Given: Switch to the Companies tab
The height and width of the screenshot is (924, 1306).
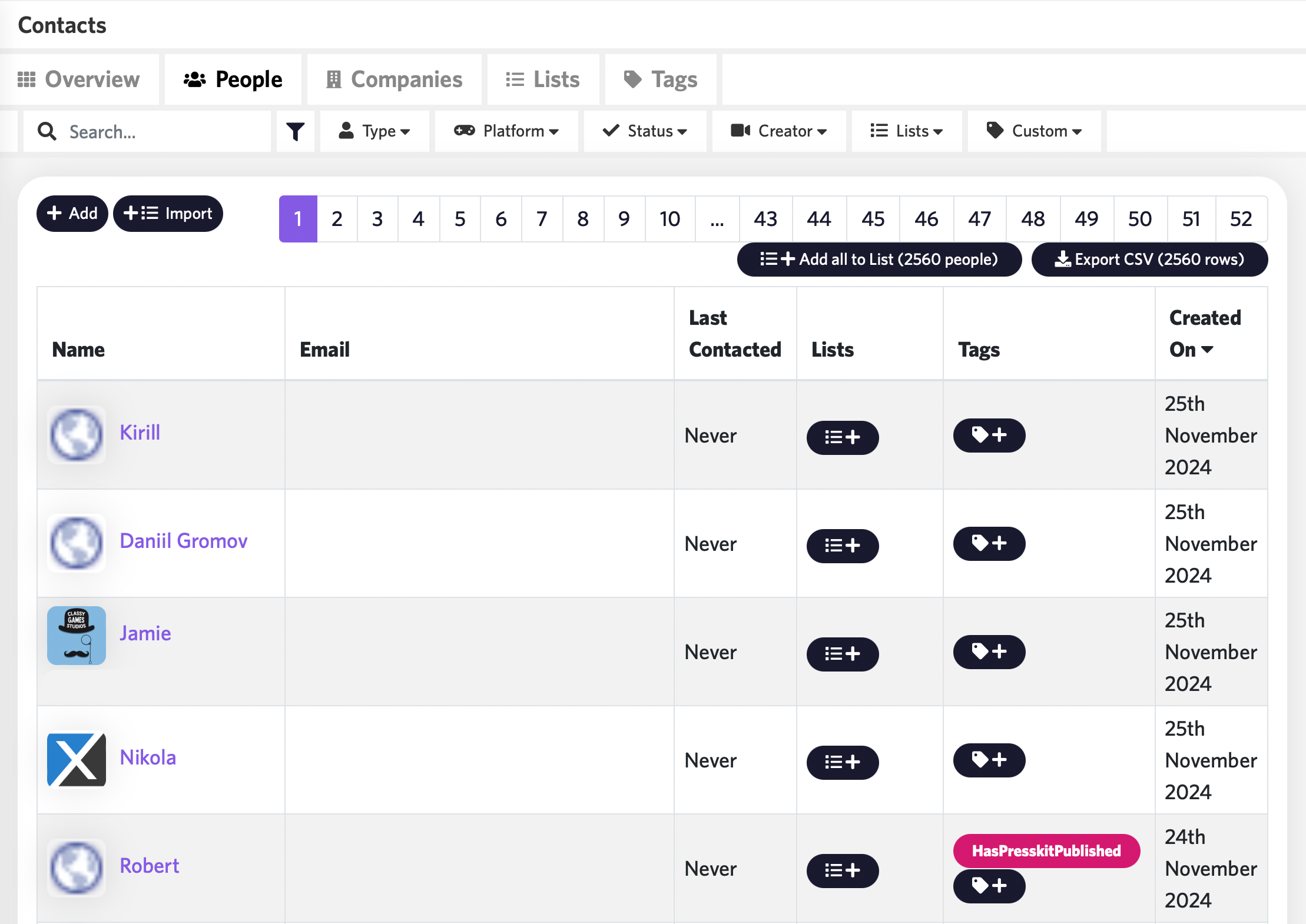Looking at the screenshot, I should click(x=395, y=79).
